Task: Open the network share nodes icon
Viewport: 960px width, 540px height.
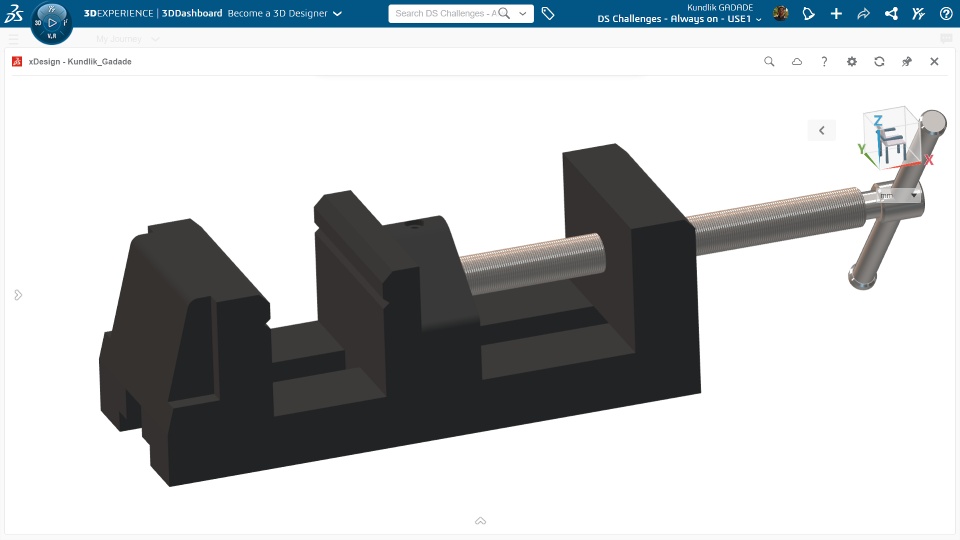Action: 891,13
